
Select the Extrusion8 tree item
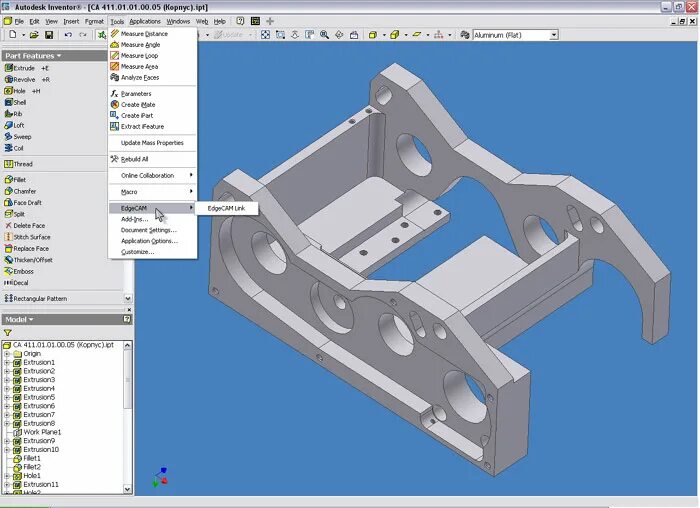pos(39,423)
